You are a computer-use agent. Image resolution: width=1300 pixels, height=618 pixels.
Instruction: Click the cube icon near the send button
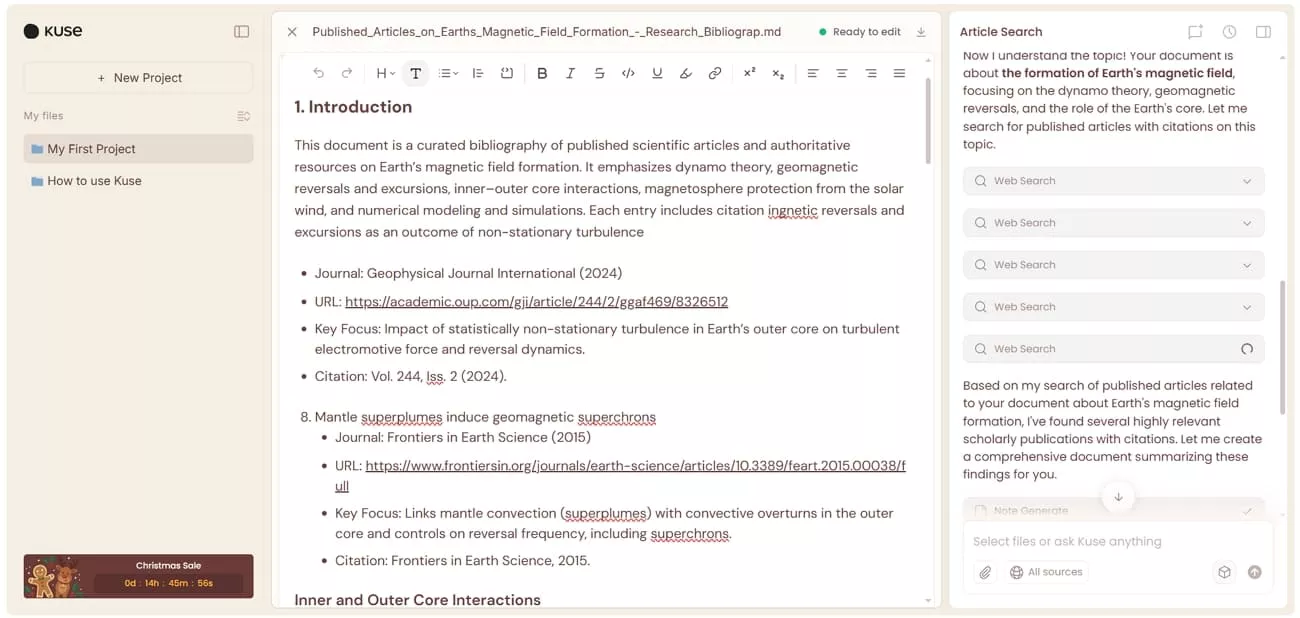1224,572
